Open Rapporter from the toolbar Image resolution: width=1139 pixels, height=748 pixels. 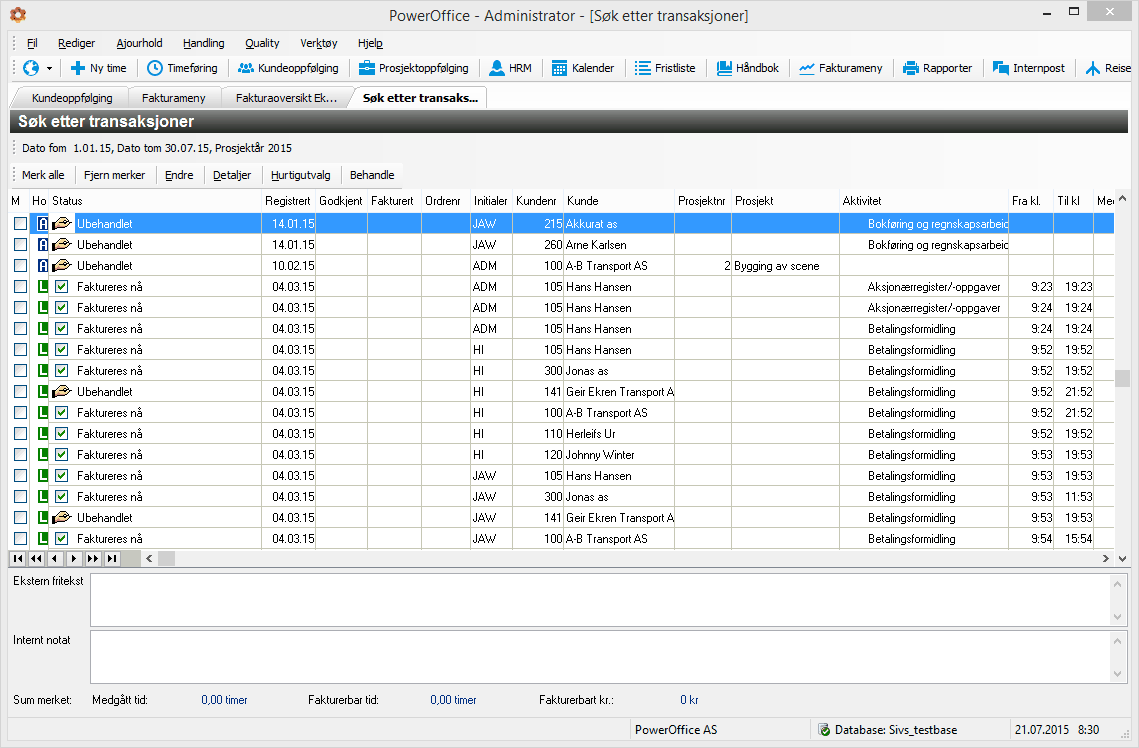pyautogui.click(x=938, y=68)
